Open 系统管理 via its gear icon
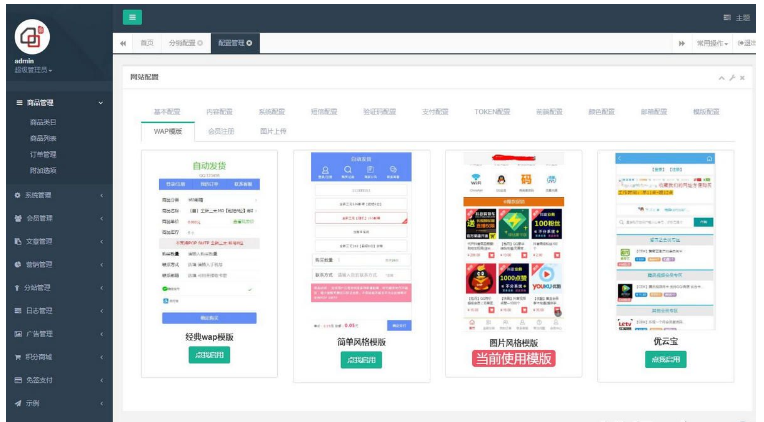 [x=17, y=195]
